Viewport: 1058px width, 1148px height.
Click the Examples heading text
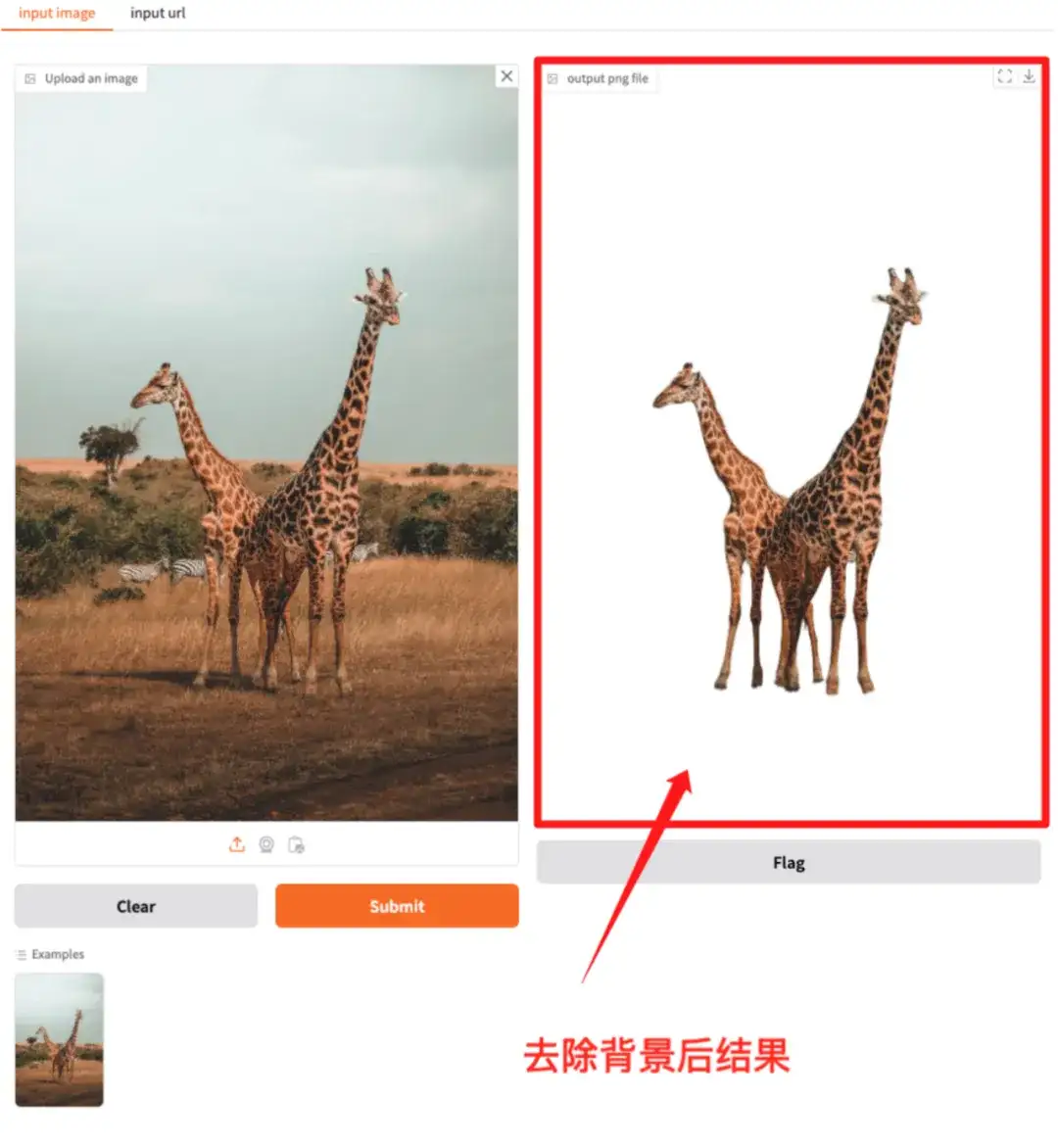[58, 954]
